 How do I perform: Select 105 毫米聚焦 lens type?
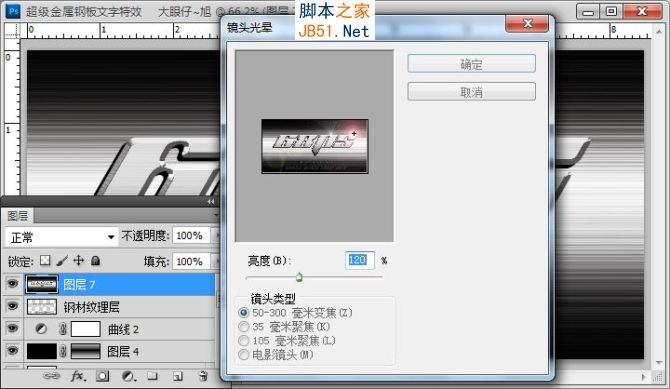244,341
